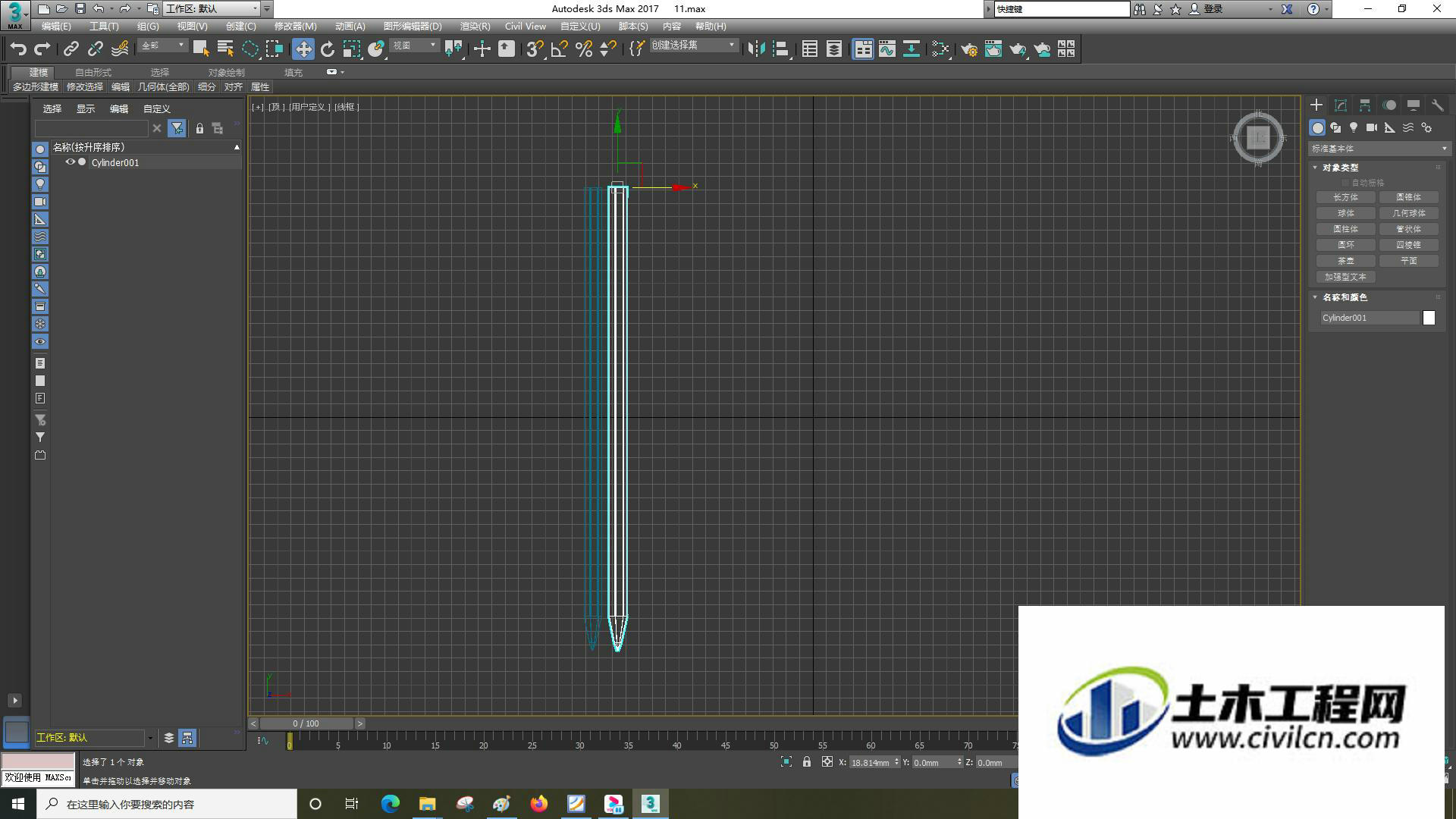Open the 全部 selection filter dropdown
Image resolution: width=1456 pixels, height=819 pixels.
162,45
